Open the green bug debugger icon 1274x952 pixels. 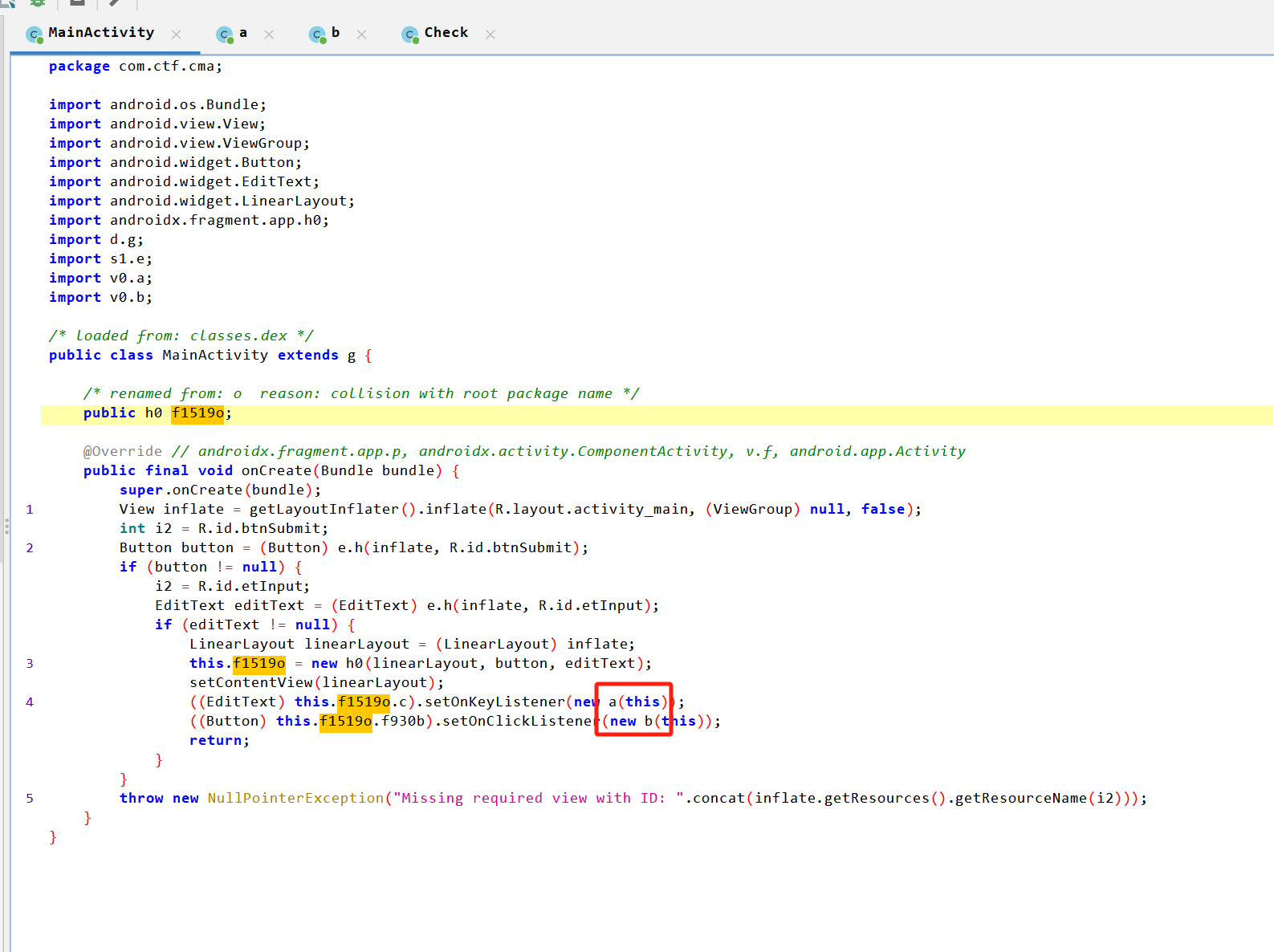pos(38,2)
